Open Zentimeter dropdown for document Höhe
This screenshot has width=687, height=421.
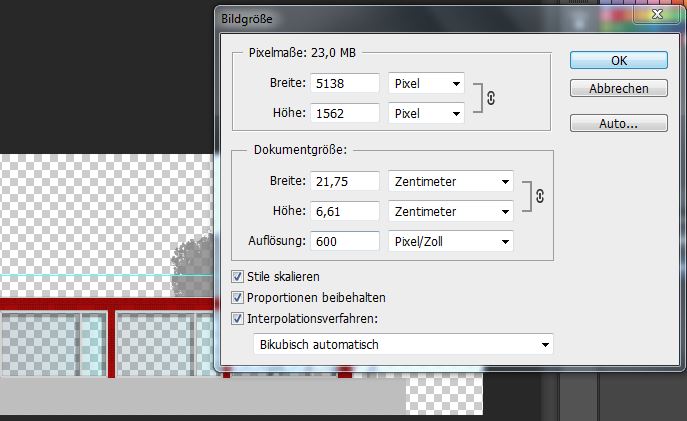point(451,211)
